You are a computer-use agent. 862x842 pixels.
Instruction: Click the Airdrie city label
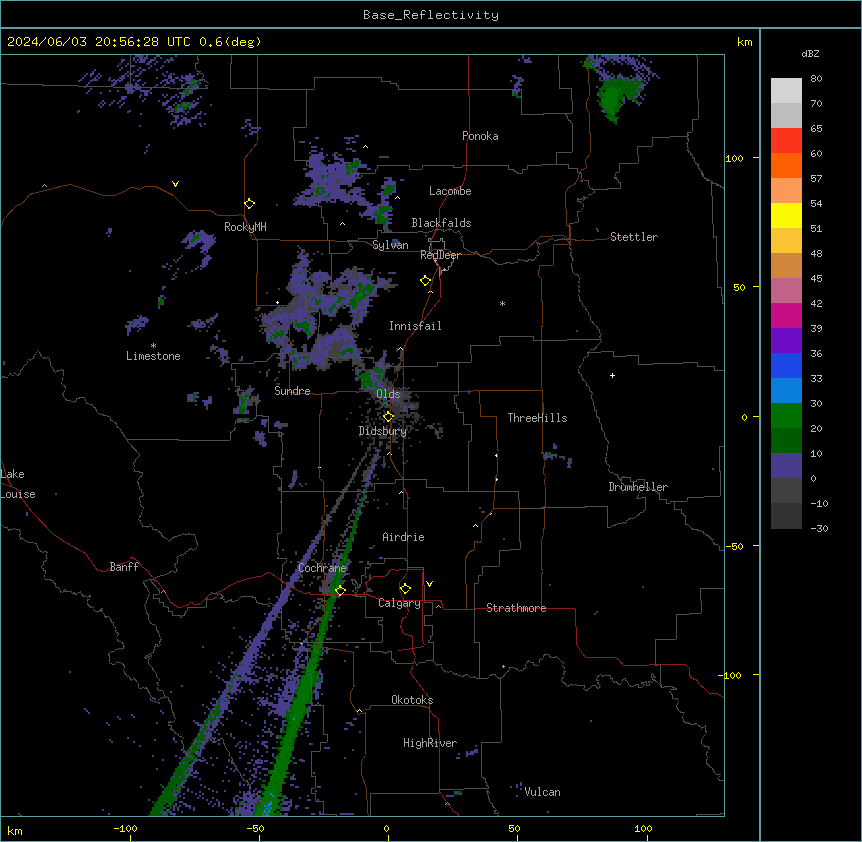tap(403, 537)
